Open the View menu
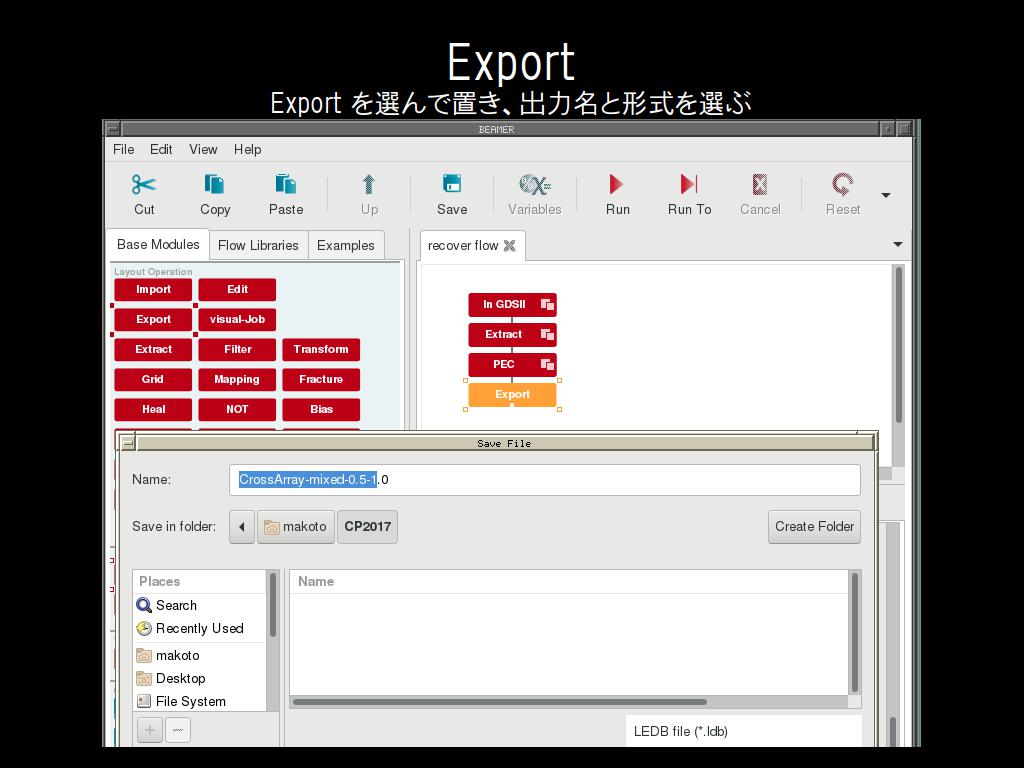This screenshot has width=1024, height=768. click(x=203, y=150)
